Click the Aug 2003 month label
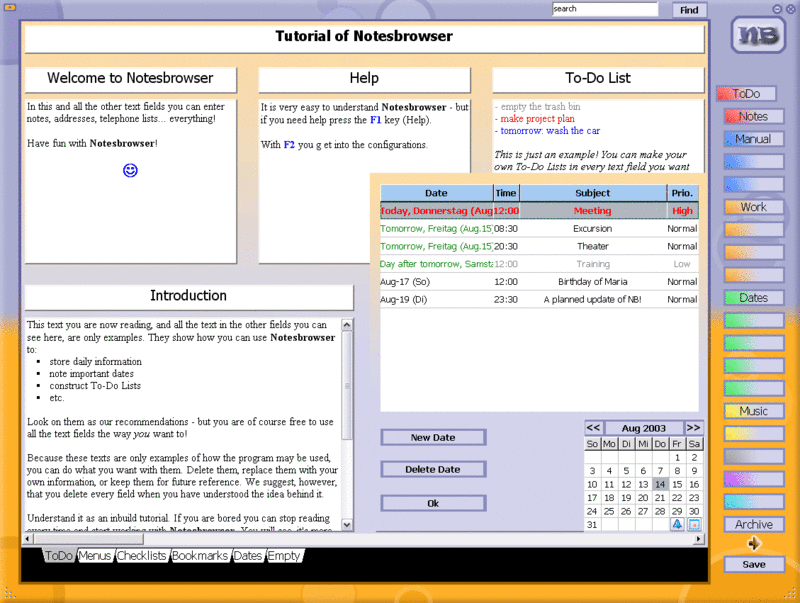 click(643, 428)
